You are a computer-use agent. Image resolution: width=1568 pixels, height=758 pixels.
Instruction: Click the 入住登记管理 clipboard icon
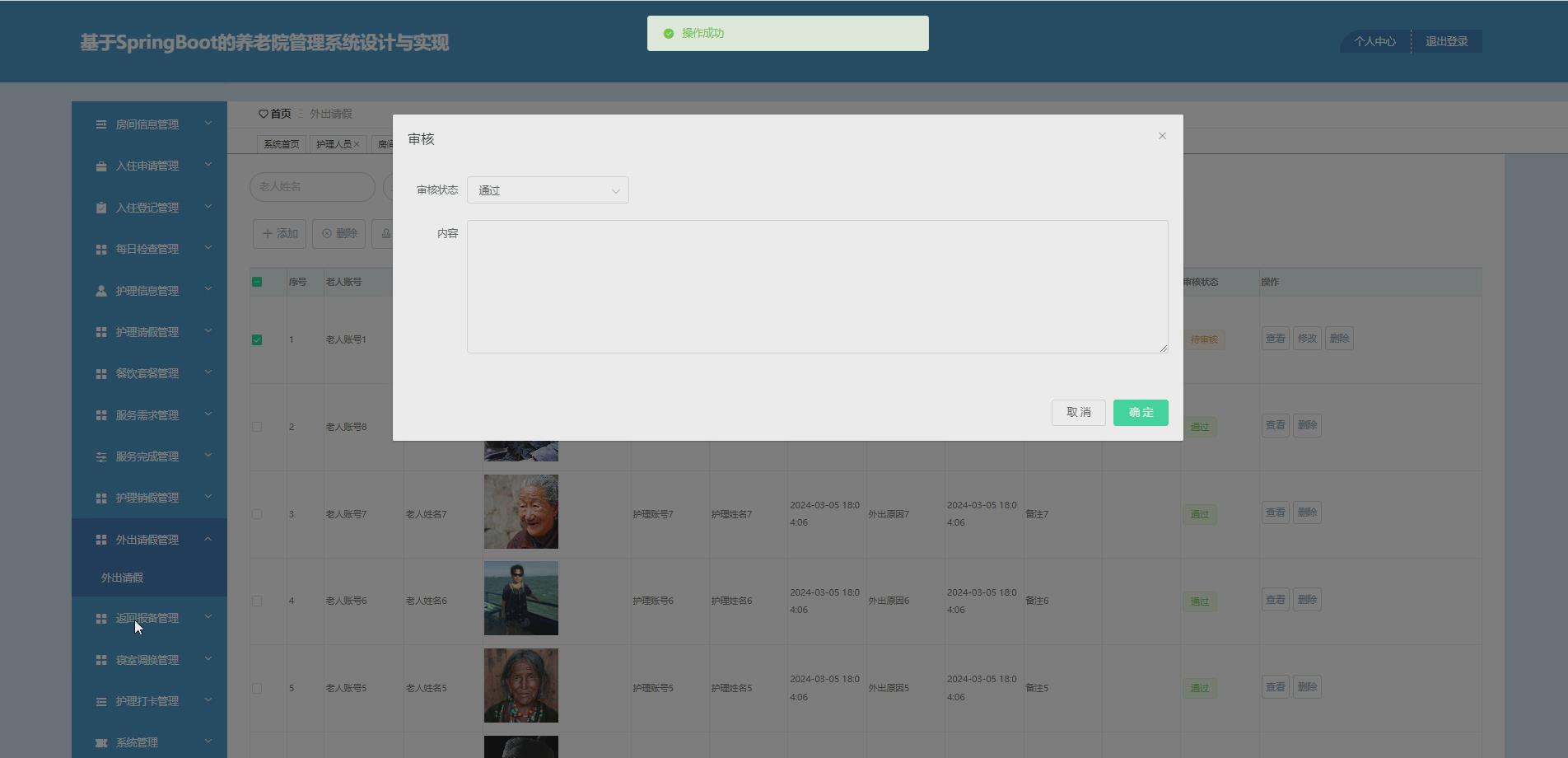(101, 208)
